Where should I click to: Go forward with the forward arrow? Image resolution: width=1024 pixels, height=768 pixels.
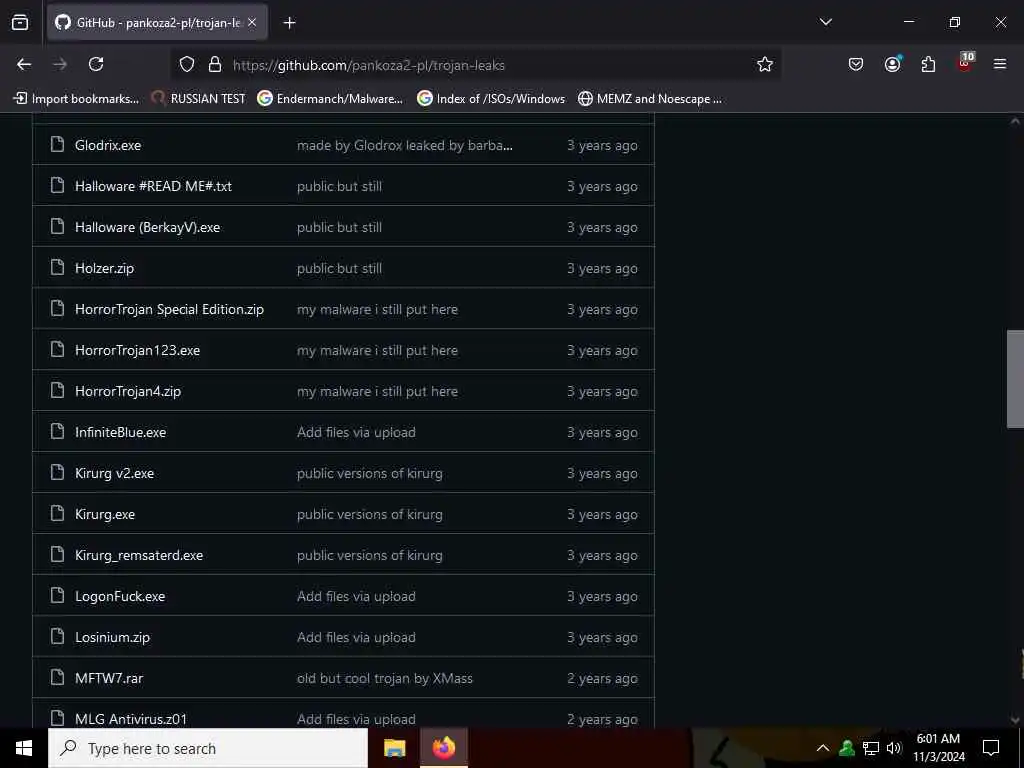[60, 64]
